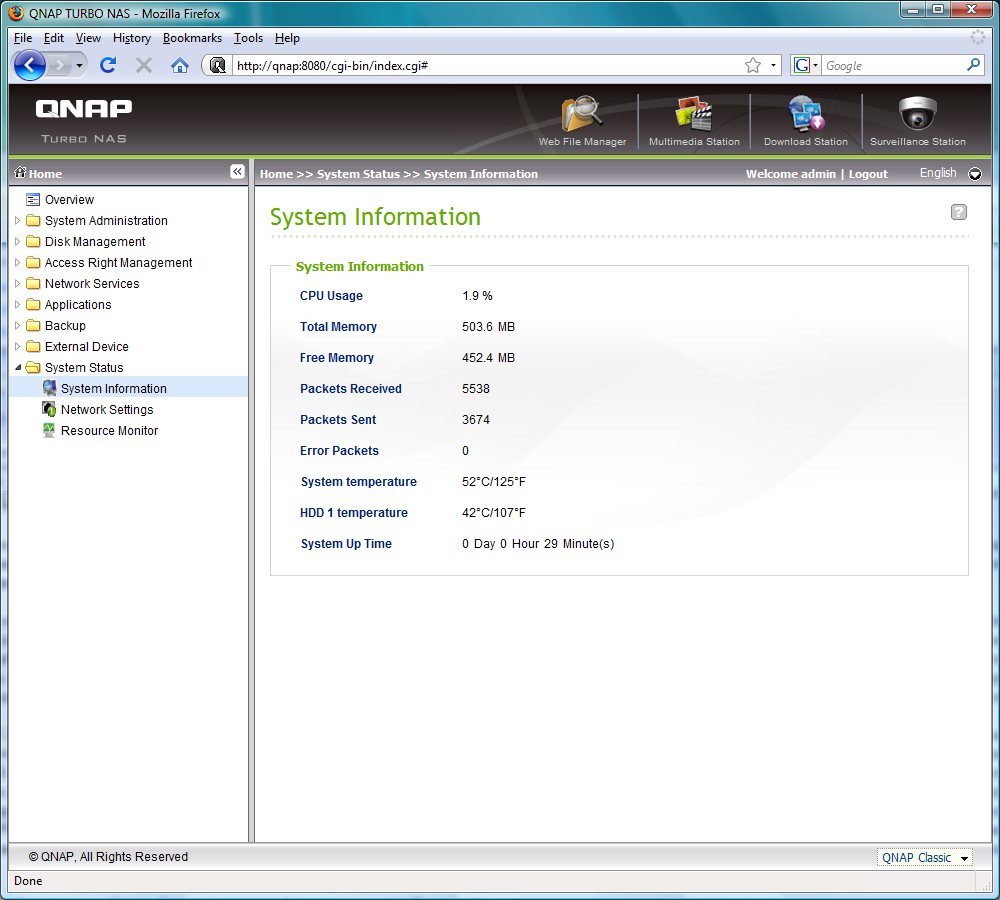Click the Firefox back button
1000x900 pixels.
(29, 65)
